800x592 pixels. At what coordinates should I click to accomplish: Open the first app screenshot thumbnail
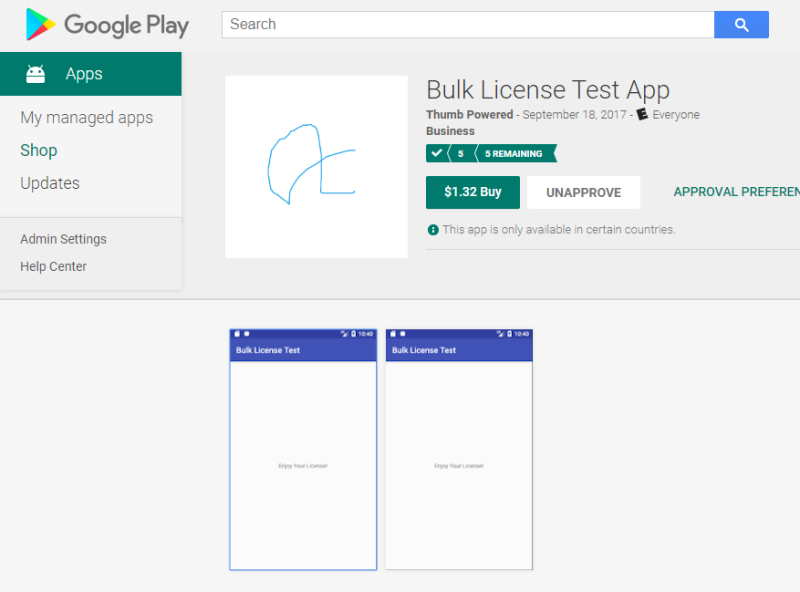click(303, 450)
